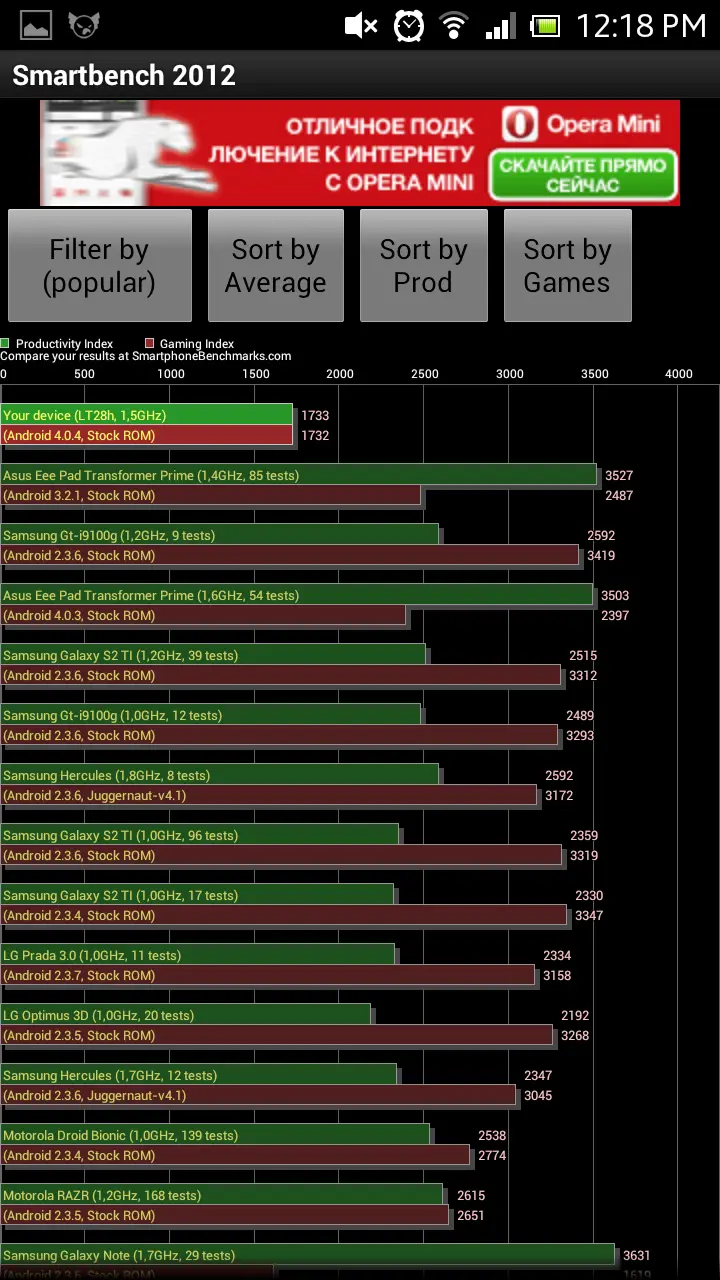Click the red Gaming Index legend swatch
The width and height of the screenshot is (720, 1280).
150,343
